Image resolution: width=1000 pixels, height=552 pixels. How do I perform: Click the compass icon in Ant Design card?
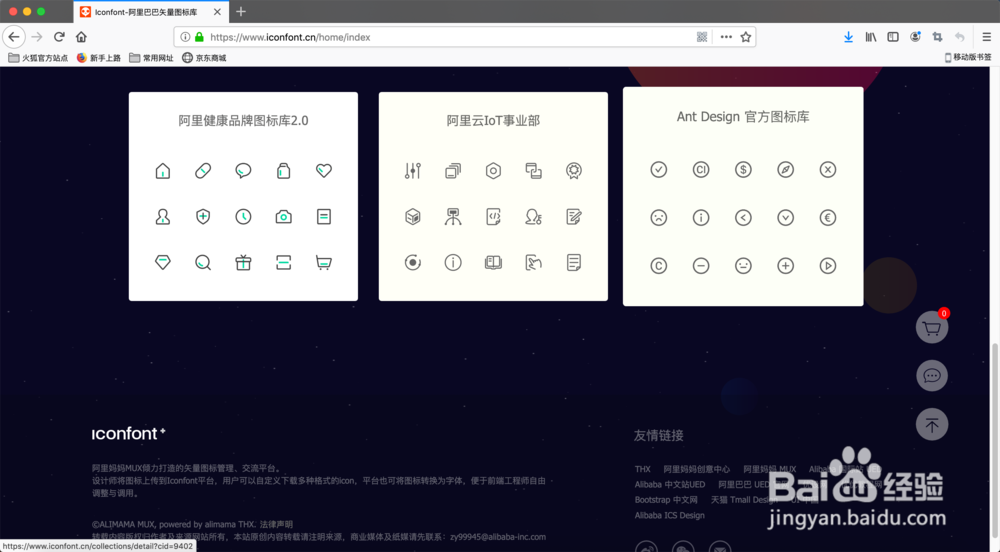pyautogui.click(x=786, y=170)
